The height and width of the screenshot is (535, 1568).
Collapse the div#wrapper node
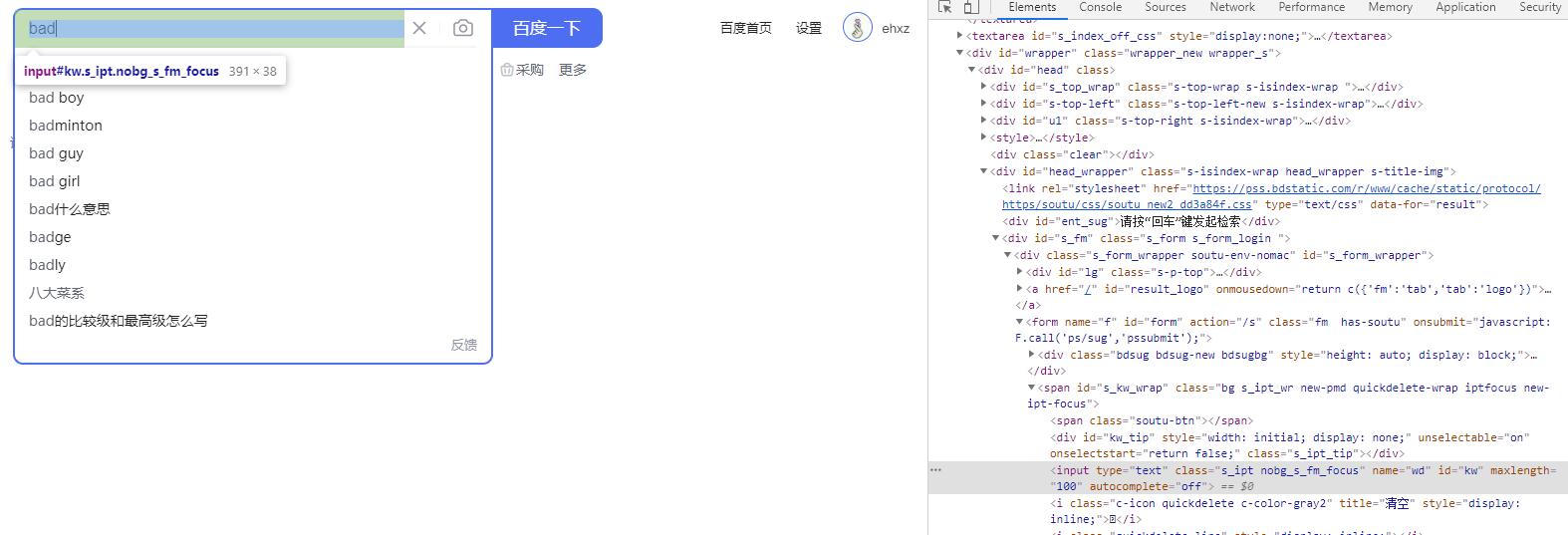click(x=960, y=53)
